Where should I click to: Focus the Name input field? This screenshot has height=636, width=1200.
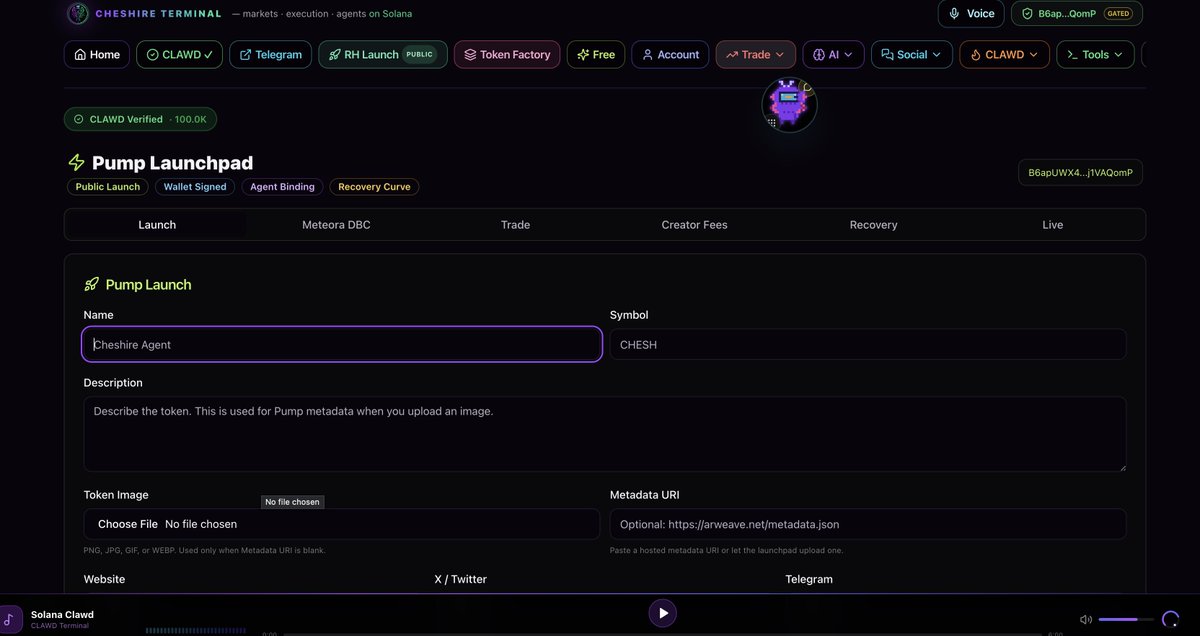[x=342, y=344]
